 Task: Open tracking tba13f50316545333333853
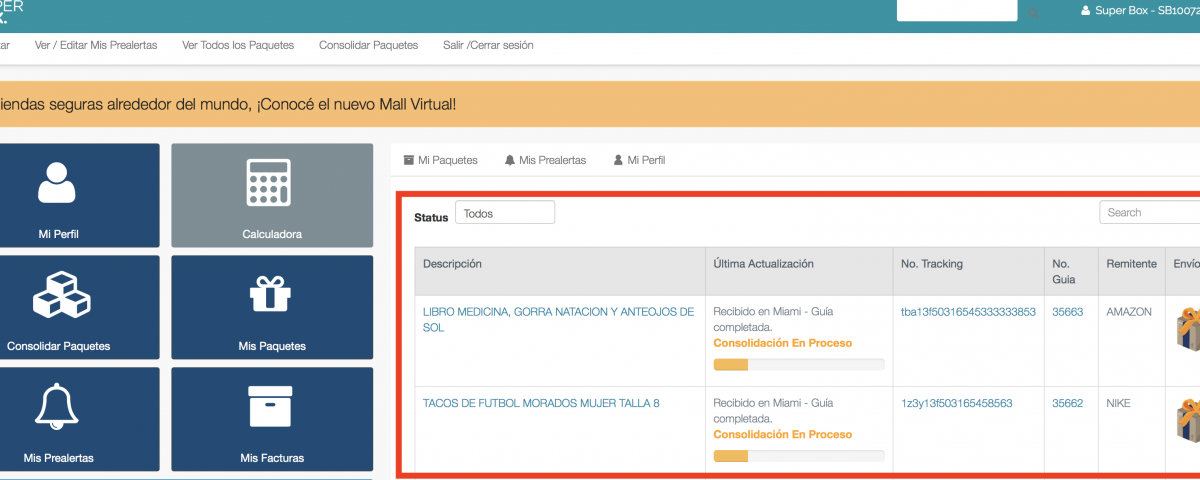968,312
